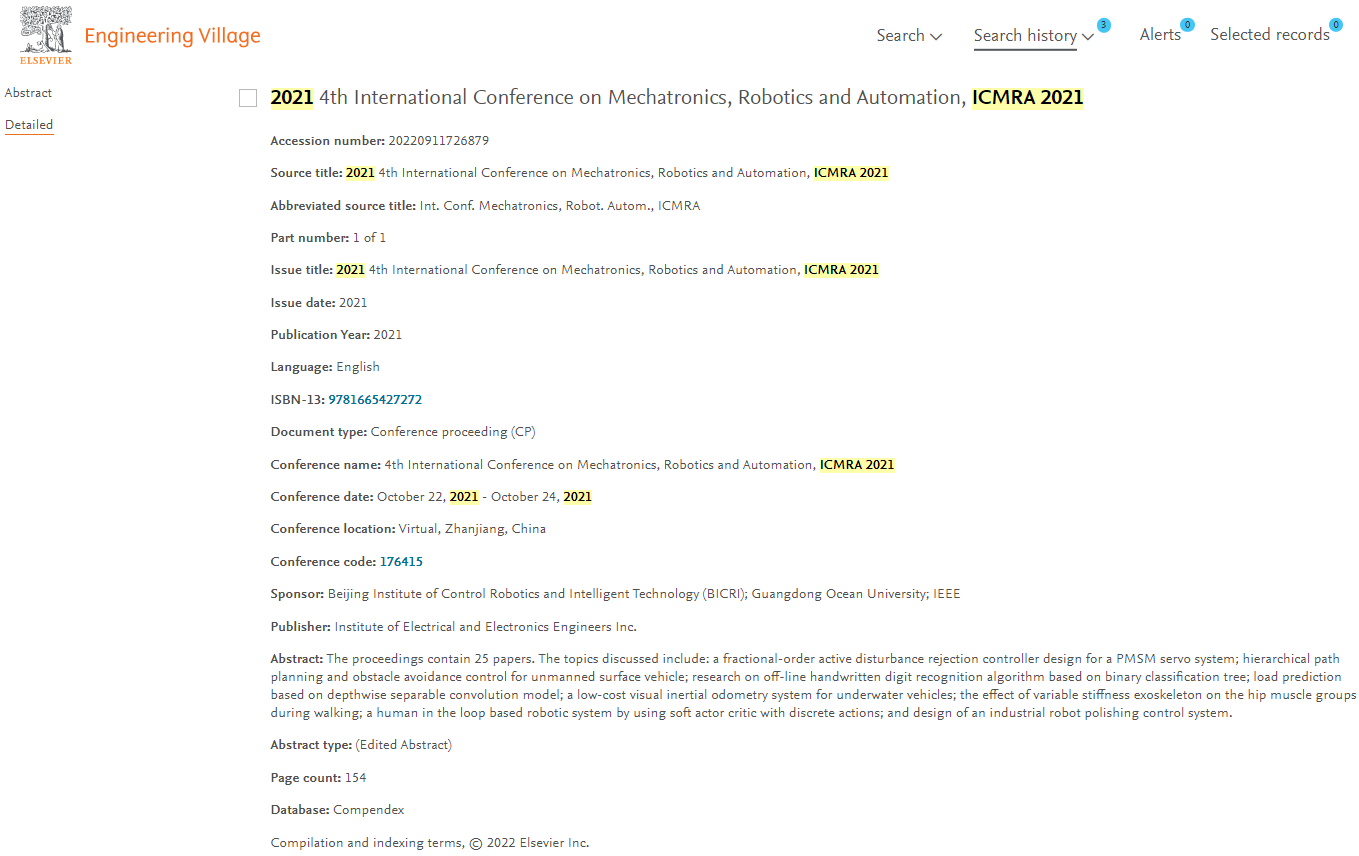1359x856 pixels.
Task: Click the Issue date value 2021
Action: click(353, 303)
